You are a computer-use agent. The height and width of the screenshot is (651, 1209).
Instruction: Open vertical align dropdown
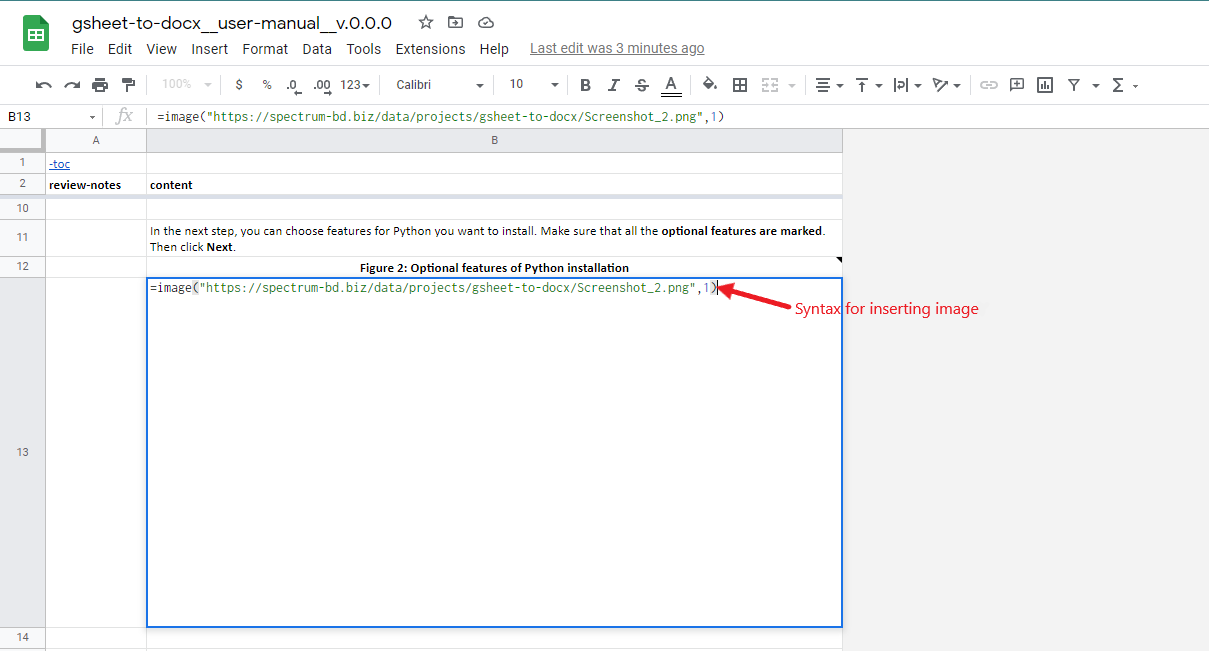point(868,85)
